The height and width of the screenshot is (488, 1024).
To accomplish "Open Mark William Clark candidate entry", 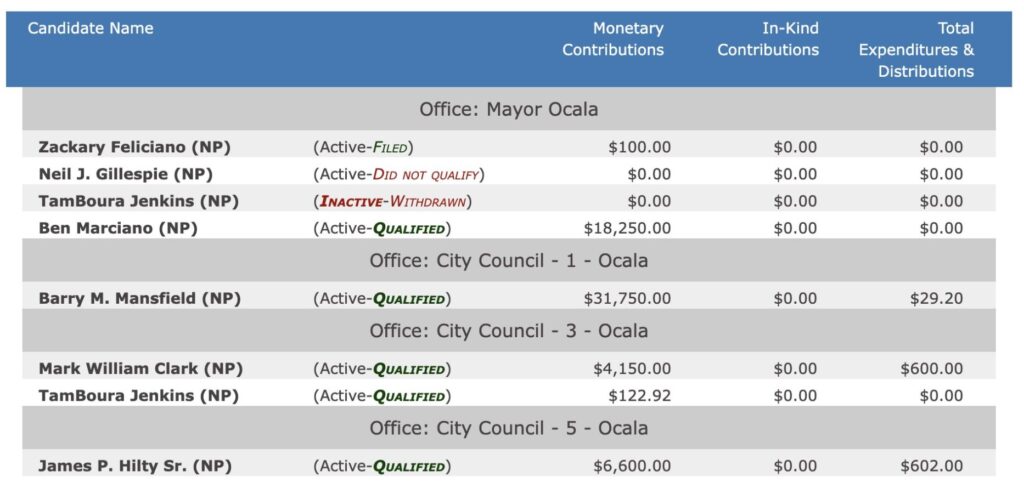I will point(140,369).
